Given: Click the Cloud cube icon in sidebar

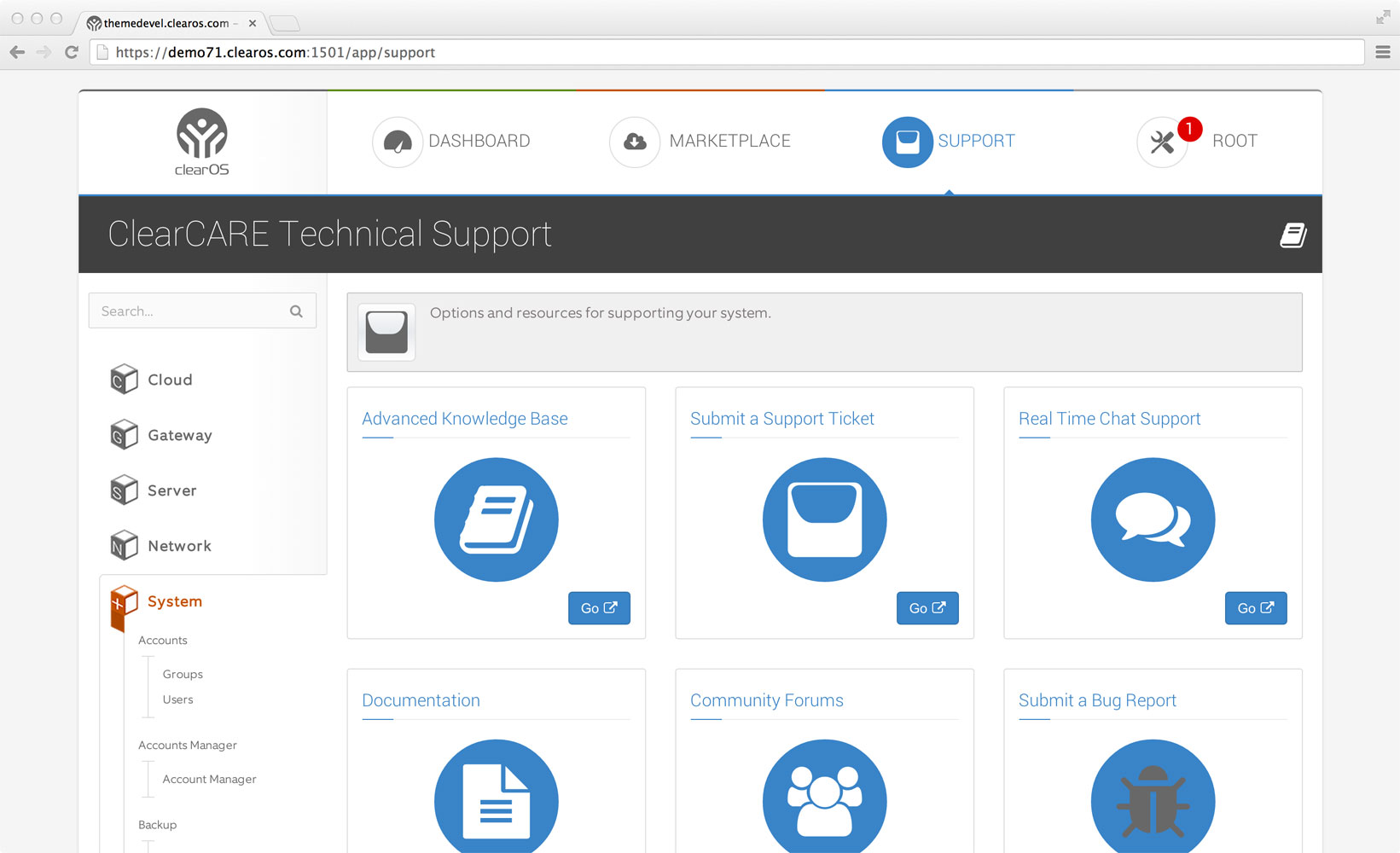Looking at the screenshot, I should click(x=125, y=380).
